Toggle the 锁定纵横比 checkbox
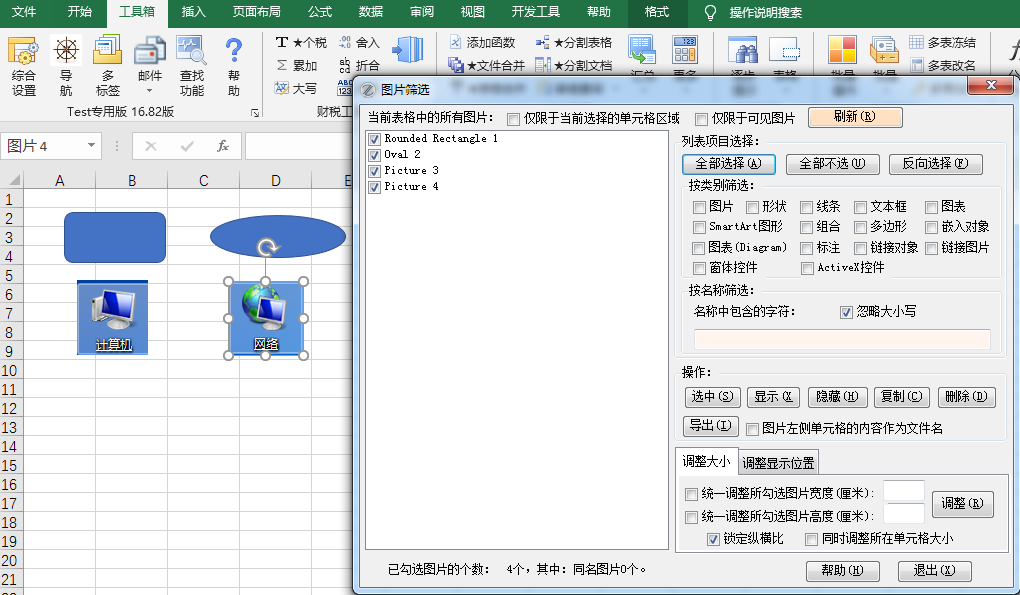The image size is (1020, 595). (713, 539)
